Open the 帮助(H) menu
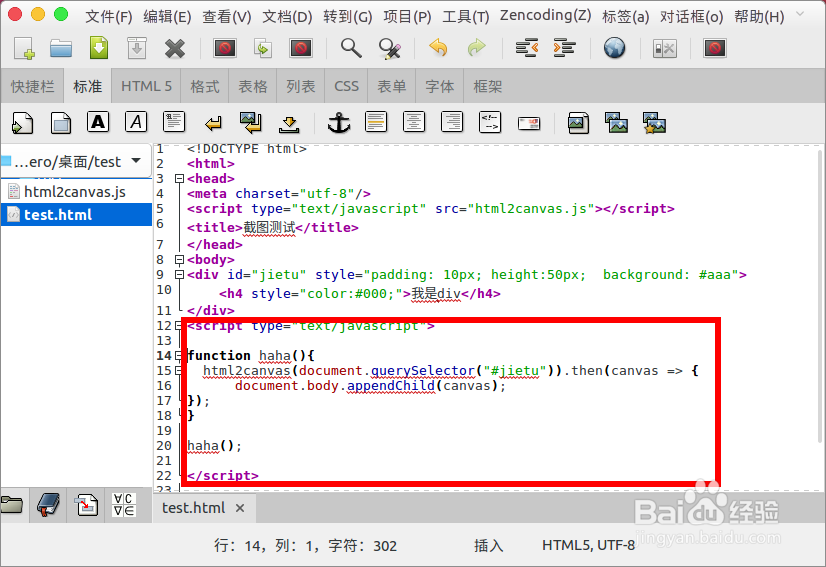Screen dimensions: 826x567 [759, 16]
